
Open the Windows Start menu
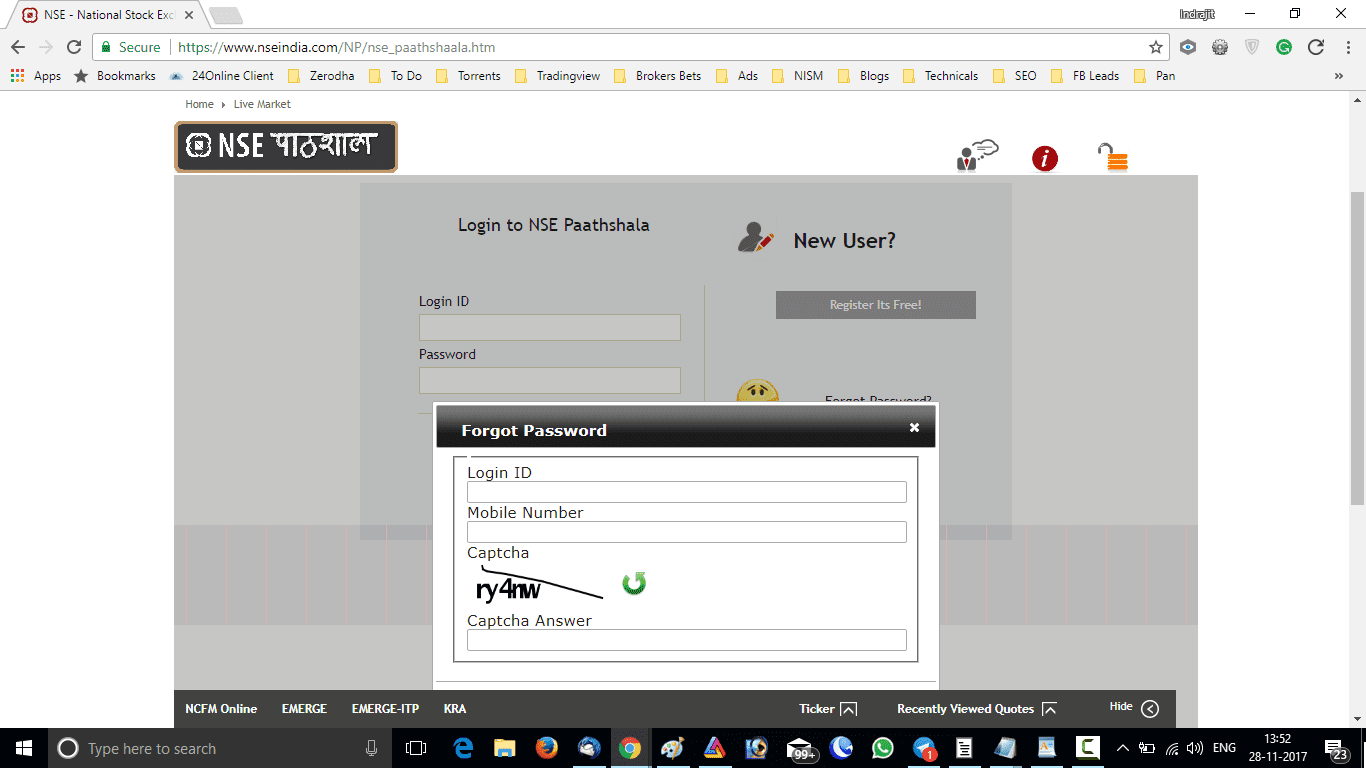[24, 748]
